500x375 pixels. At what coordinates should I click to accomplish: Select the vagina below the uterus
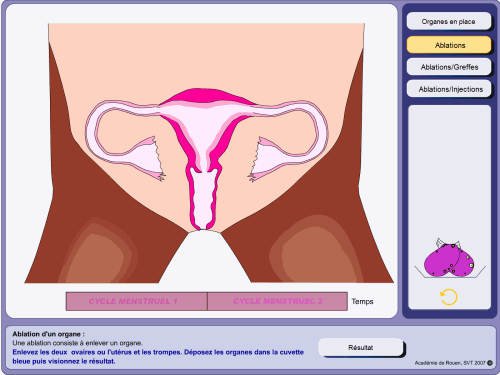(203, 199)
